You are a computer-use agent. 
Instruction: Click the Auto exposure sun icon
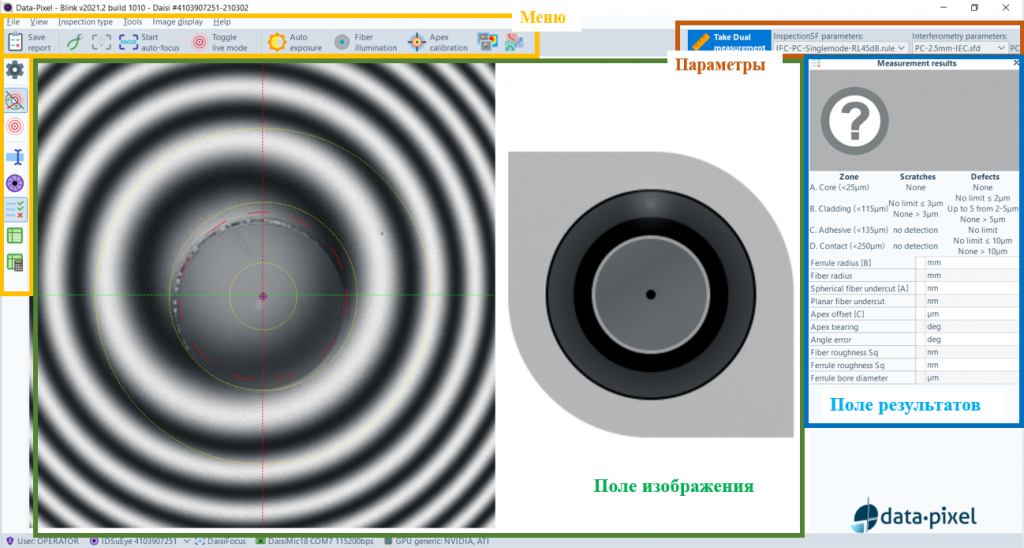coord(276,42)
